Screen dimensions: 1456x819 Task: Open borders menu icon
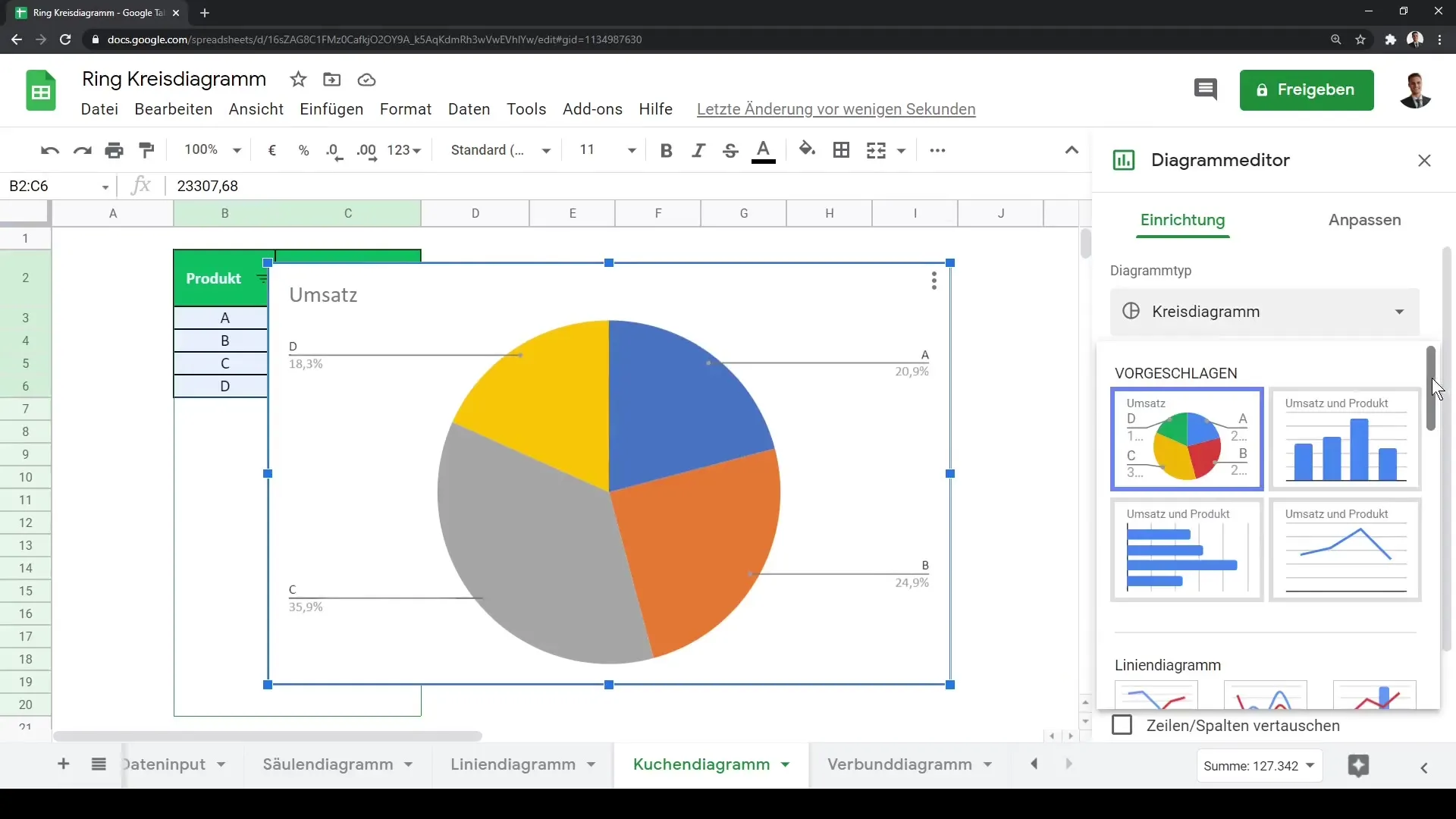point(841,150)
